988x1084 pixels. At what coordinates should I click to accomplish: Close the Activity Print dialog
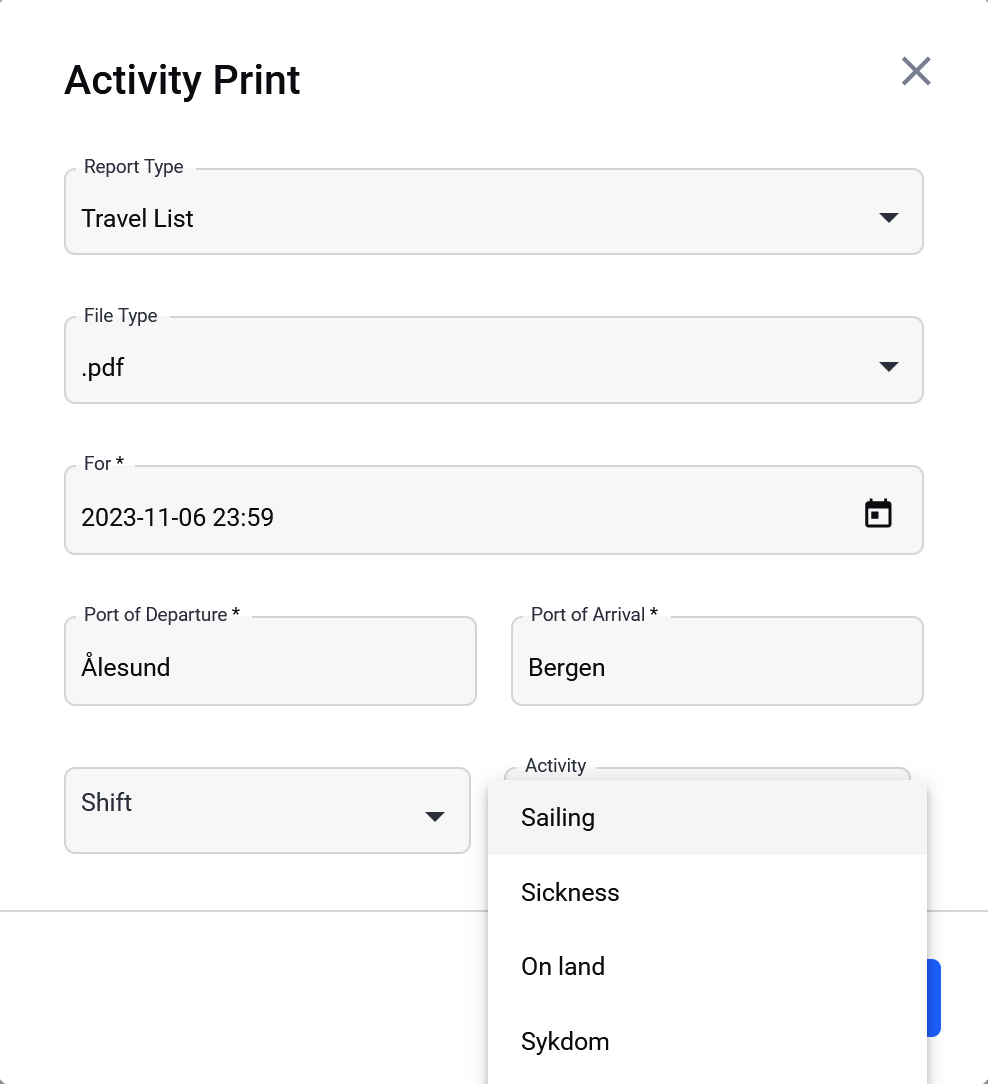pos(916,71)
